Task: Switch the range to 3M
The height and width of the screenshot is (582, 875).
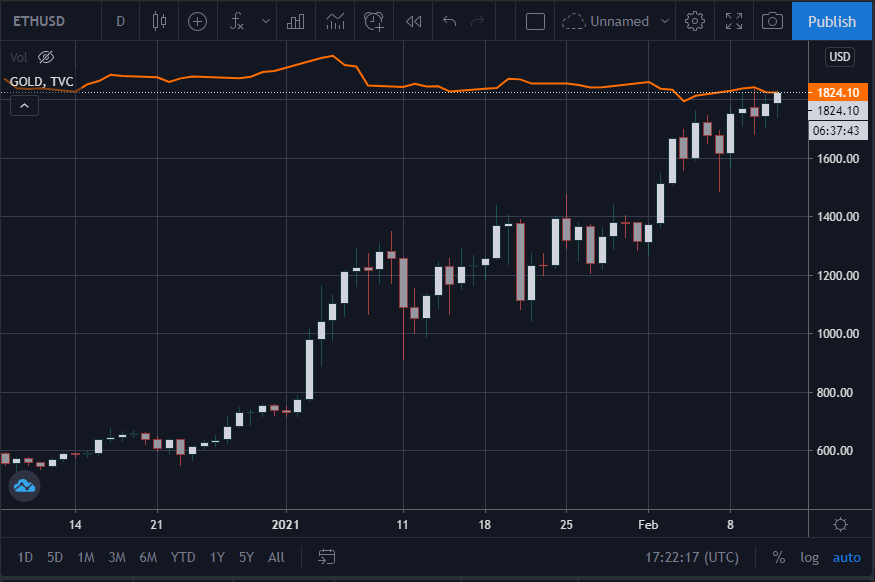Action: click(x=117, y=557)
